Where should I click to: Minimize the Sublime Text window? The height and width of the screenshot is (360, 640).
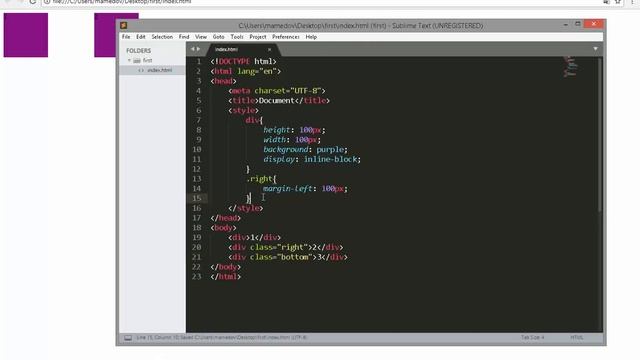click(566, 24)
